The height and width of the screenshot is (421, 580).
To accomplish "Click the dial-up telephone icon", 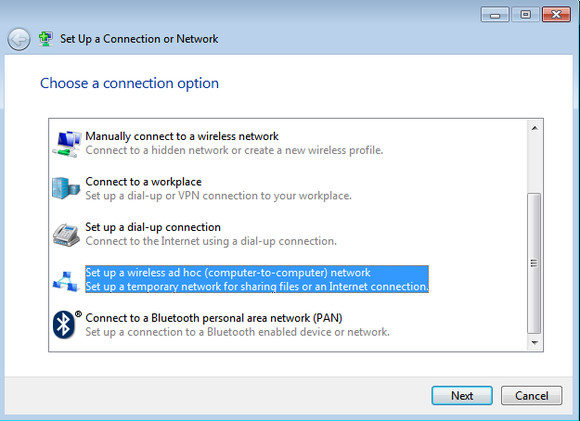I will tap(66, 235).
